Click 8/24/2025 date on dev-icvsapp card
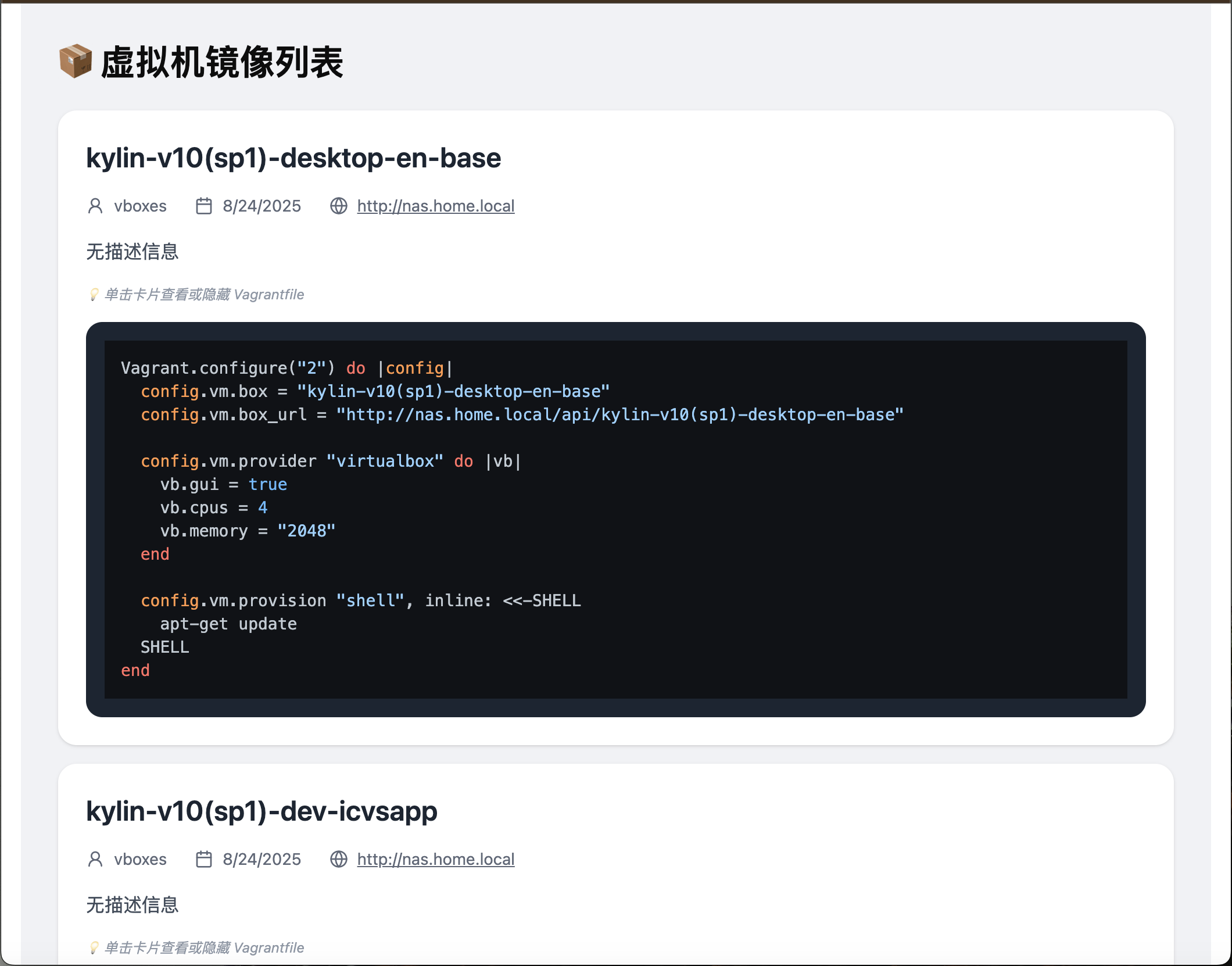 click(262, 859)
